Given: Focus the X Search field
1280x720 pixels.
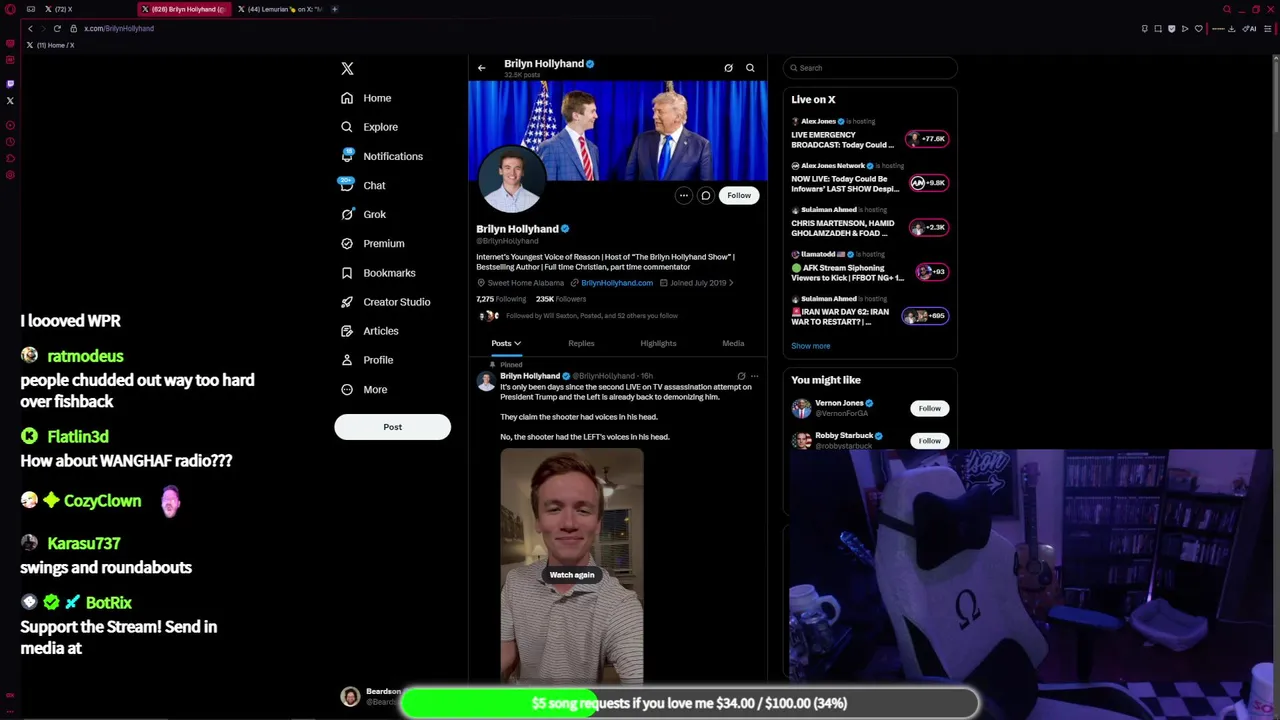Looking at the screenshot, I should coord(870,68).
